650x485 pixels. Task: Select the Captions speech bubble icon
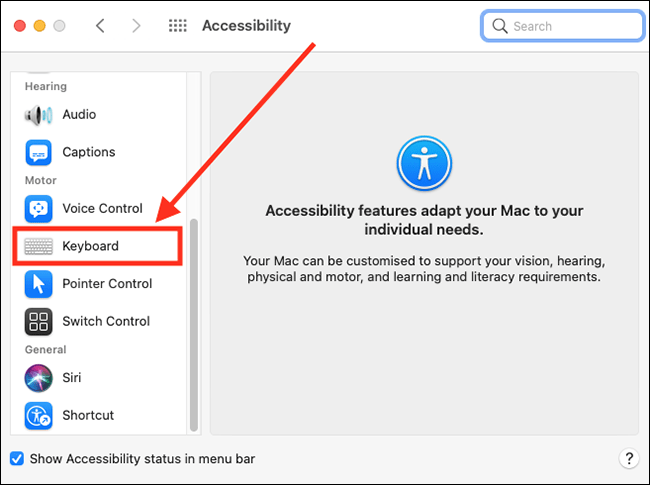pos(39,153)
